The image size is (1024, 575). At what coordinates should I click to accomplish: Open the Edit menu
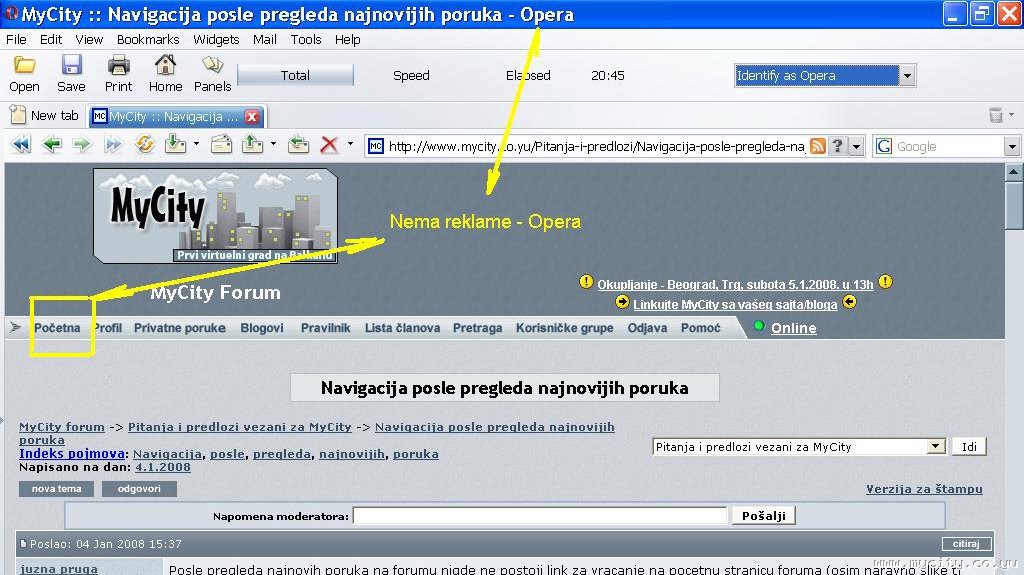(51, 39)
